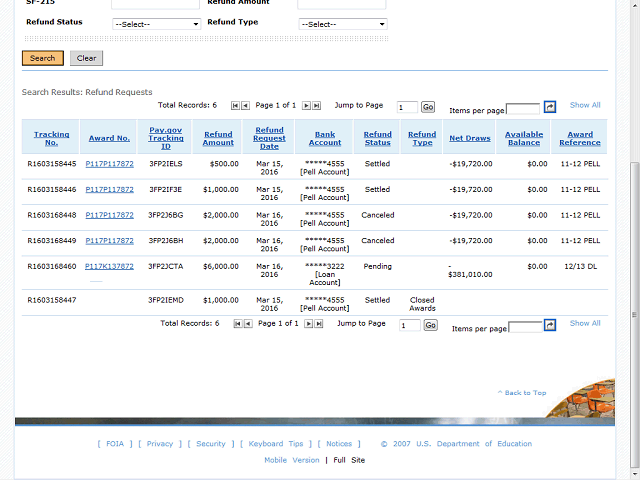Click previous page icon in top pagination
640x480 pixels.
[x=245, y=105]
